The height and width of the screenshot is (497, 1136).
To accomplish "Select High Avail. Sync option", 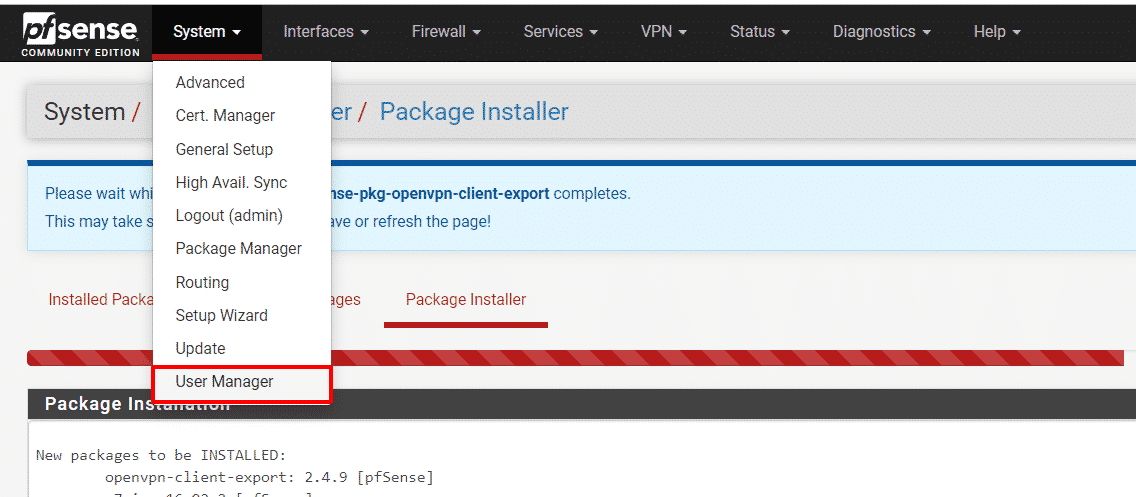I will [231, 183].
